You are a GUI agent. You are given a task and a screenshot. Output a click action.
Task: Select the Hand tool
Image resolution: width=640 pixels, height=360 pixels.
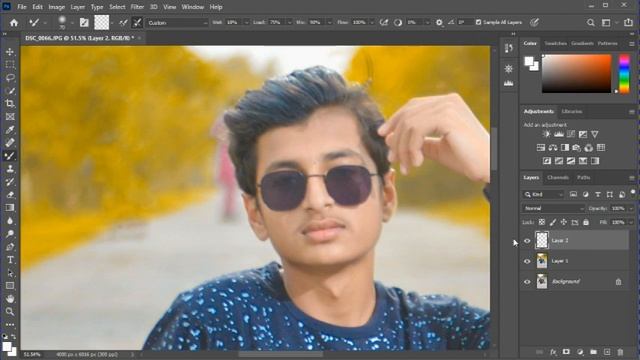[x=10, y=299]
